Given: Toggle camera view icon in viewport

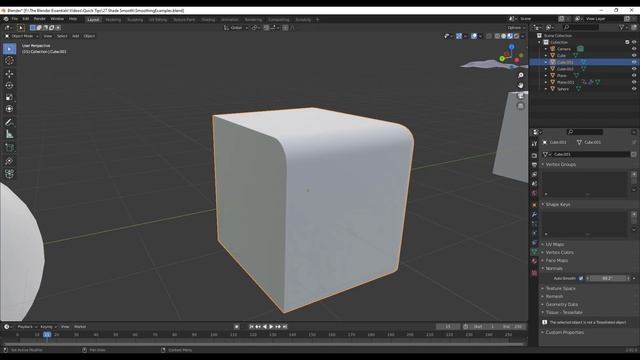Looking at the screenshot, I should (521, 96).
